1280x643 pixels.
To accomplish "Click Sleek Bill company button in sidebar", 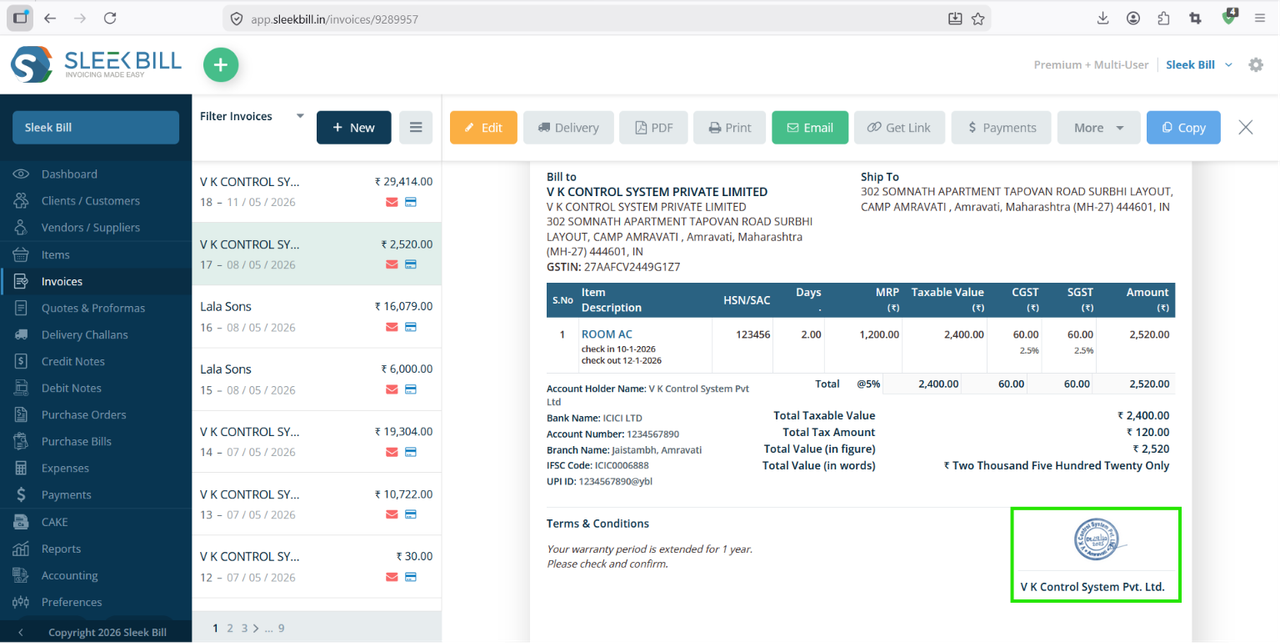I will tap(96, 128).
